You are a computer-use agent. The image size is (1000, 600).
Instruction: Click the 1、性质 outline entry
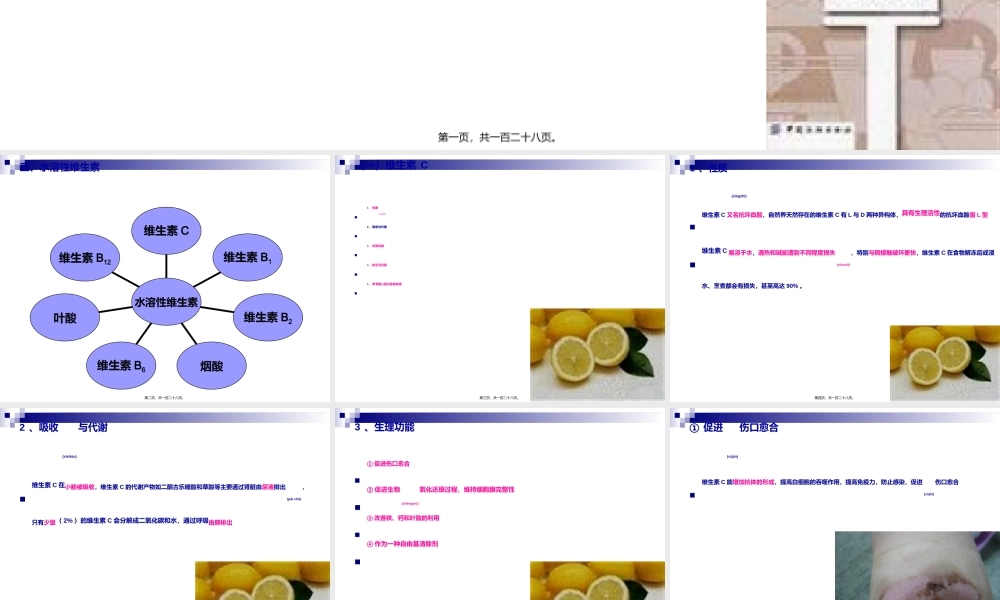click(x=374, y=208)
